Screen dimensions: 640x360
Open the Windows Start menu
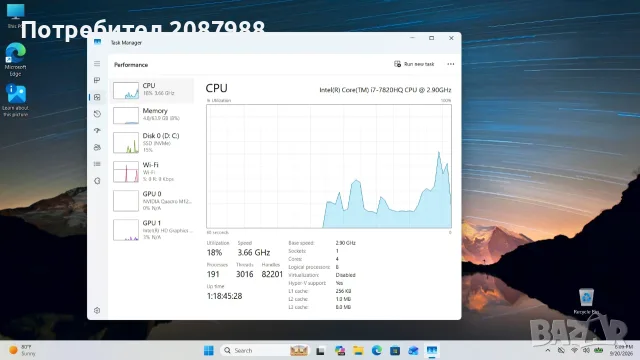tap(209, 351)
